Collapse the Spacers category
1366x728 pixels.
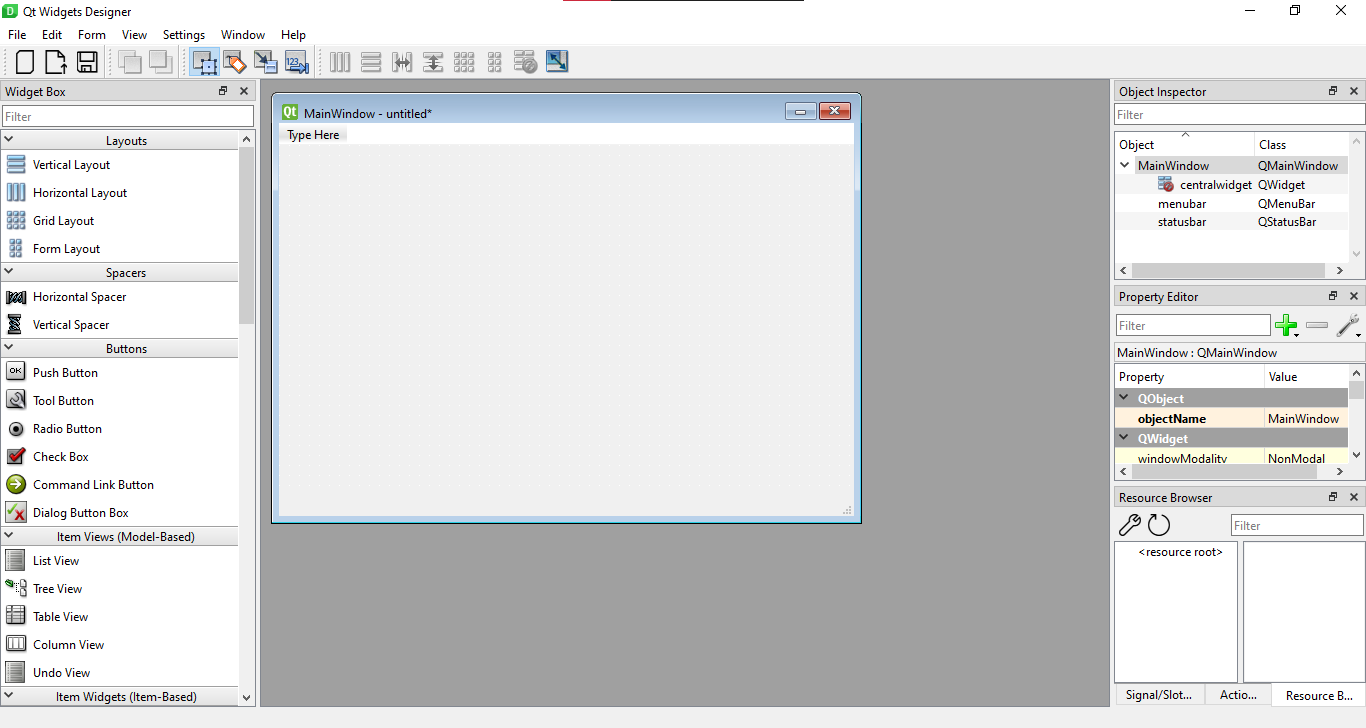(x=9, y=272)
